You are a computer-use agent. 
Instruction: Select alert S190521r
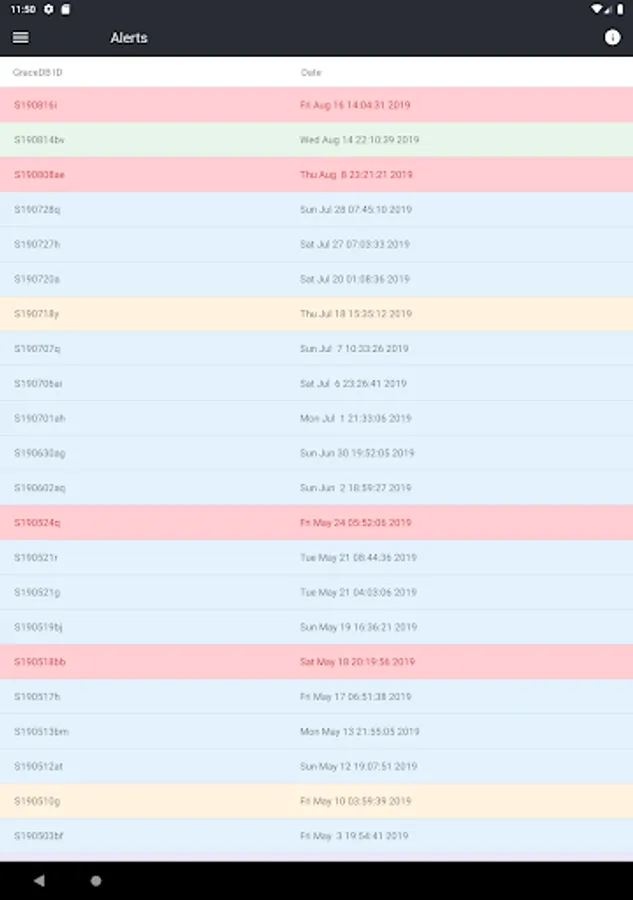[x=316, y=557]
